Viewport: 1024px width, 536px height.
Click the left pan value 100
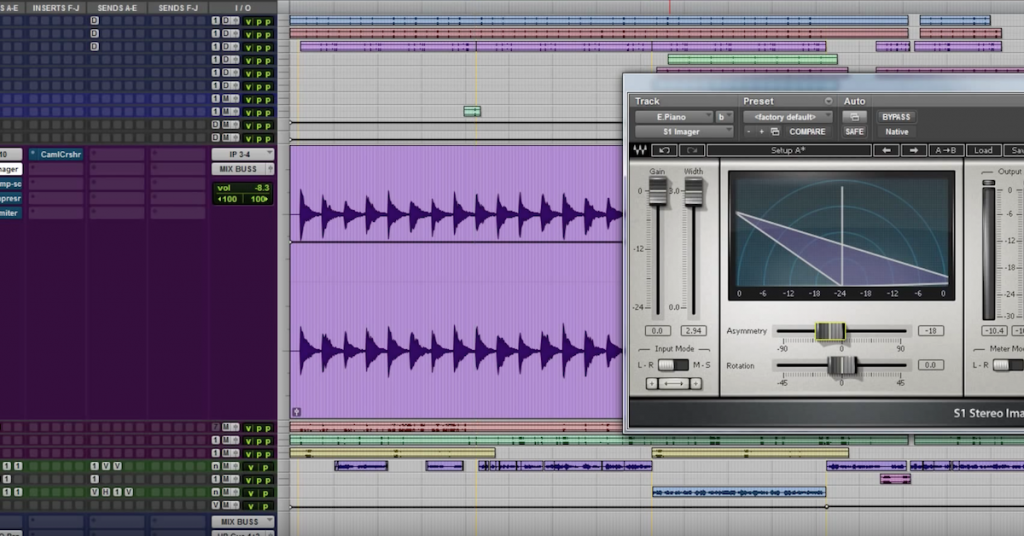click(x=227, y=199)
